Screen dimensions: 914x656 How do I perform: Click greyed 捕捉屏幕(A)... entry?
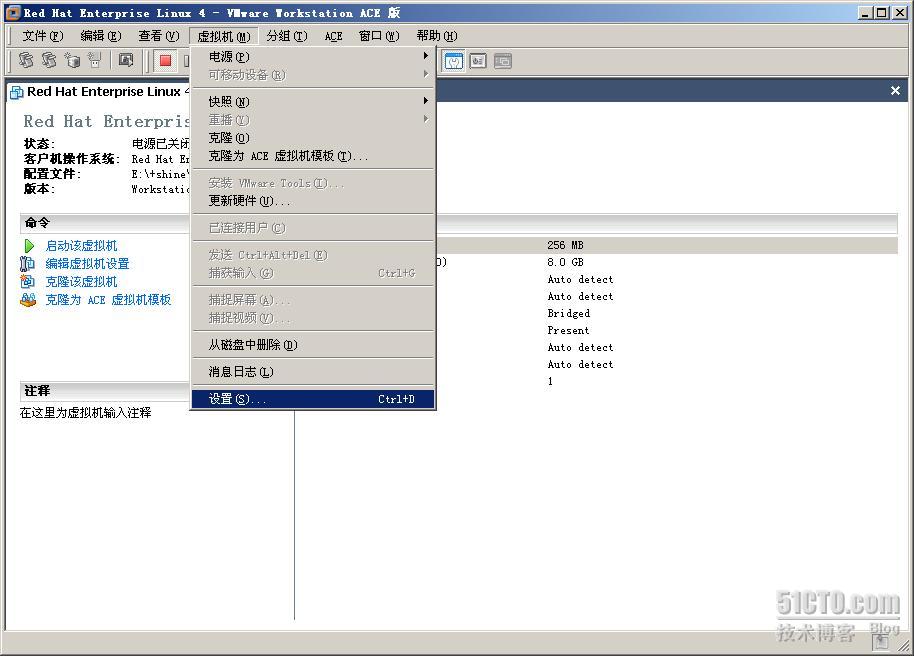pos(313,300)
